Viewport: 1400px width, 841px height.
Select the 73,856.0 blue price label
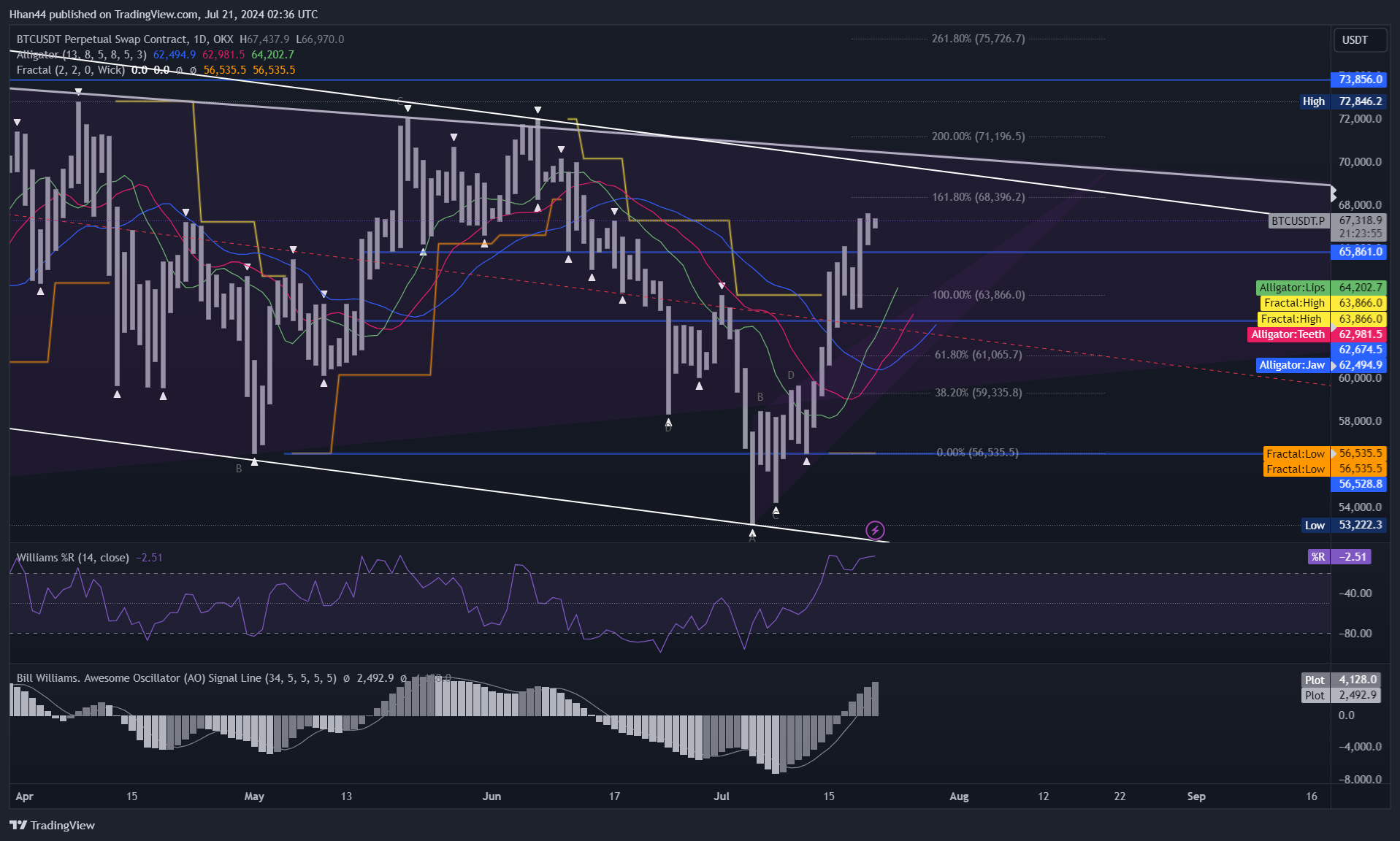coord(1358,80)
